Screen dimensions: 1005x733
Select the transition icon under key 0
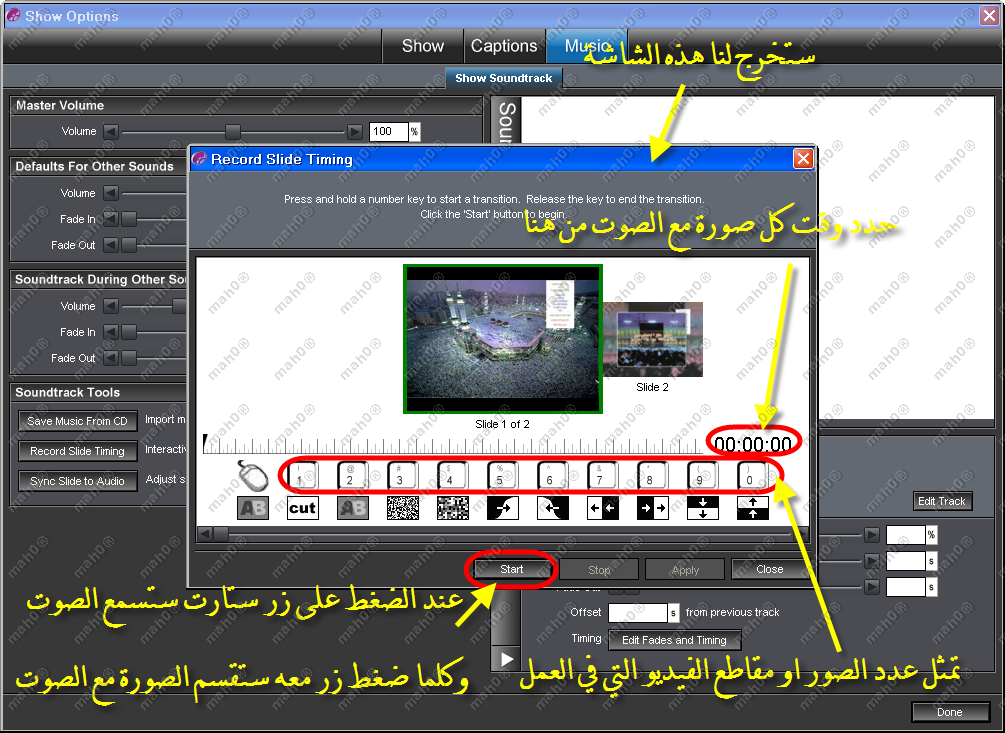pyautogui.click(x=752, y=508)
